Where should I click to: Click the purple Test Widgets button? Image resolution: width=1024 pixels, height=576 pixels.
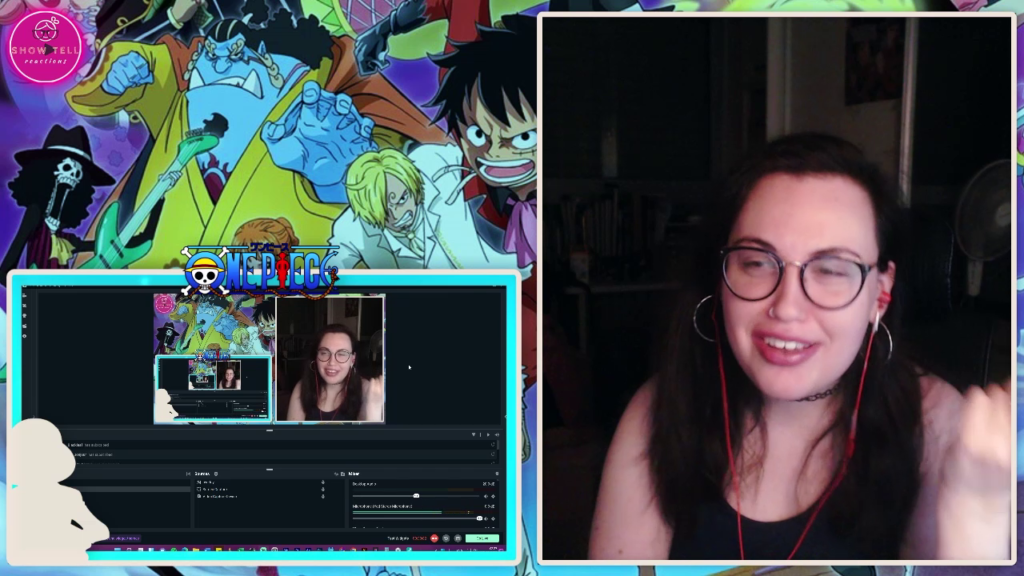pos(122,538)
